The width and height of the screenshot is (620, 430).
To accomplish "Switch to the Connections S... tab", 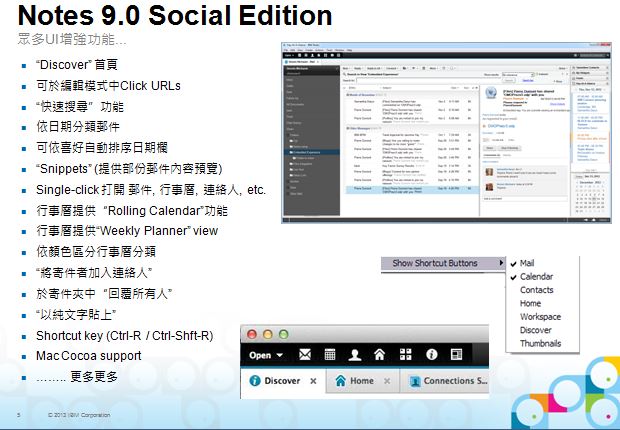I will (446, 381).
